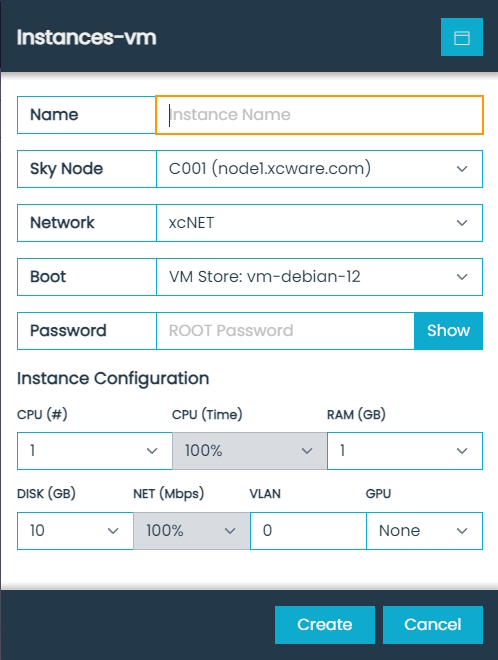Viewport: 498px width, 660px height.
Task: Click the ROOT Password input field
Action: tap(285, 330)
